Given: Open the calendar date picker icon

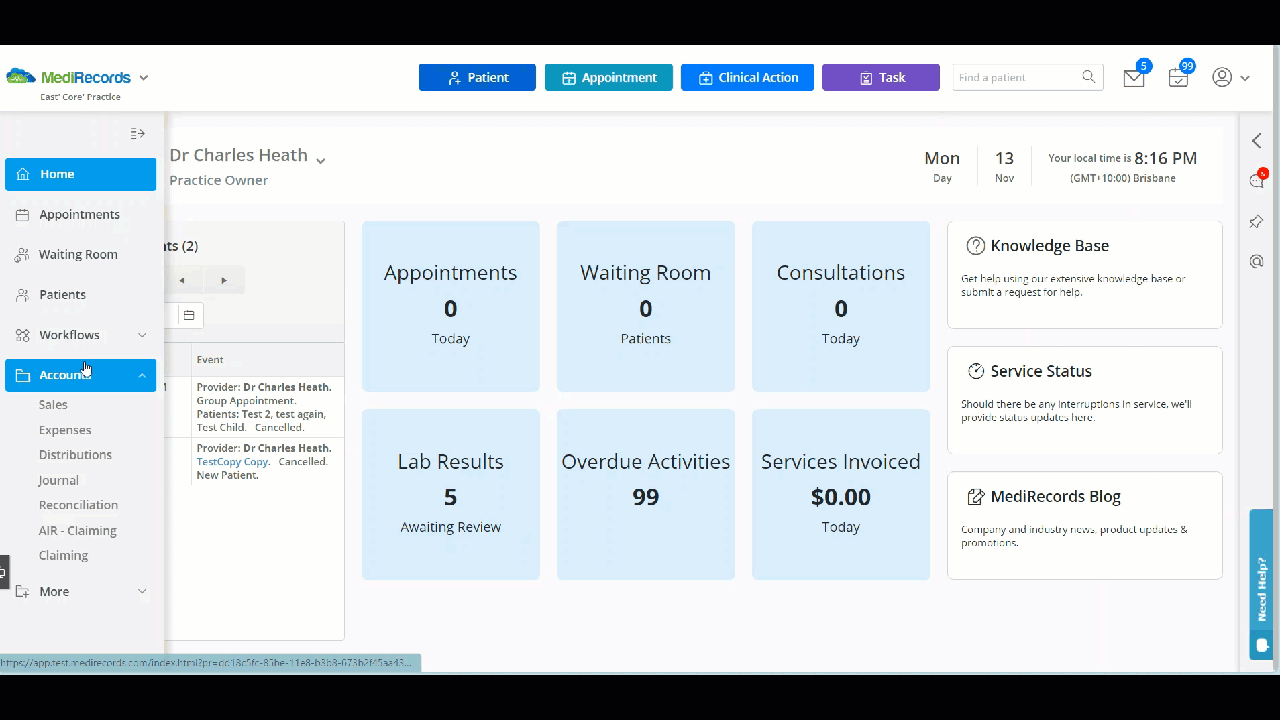Looking at the screenshot, I should [189, 315].
